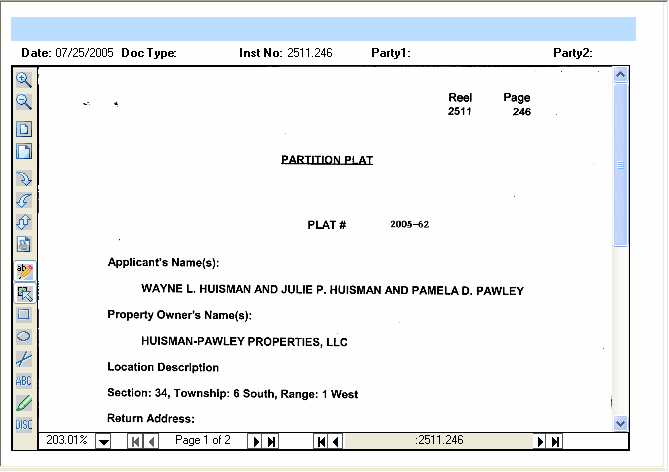Toggle the 'ab' highlighter annotation tool

(24, 271)
